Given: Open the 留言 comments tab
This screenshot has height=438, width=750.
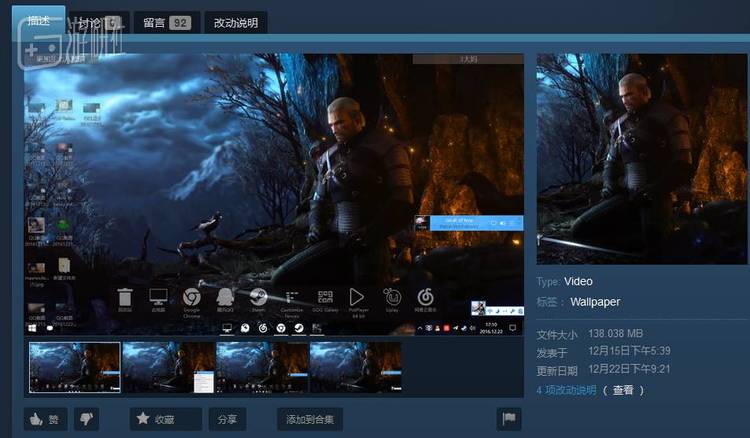Looking at the screenshot, I should click(165, 22).
